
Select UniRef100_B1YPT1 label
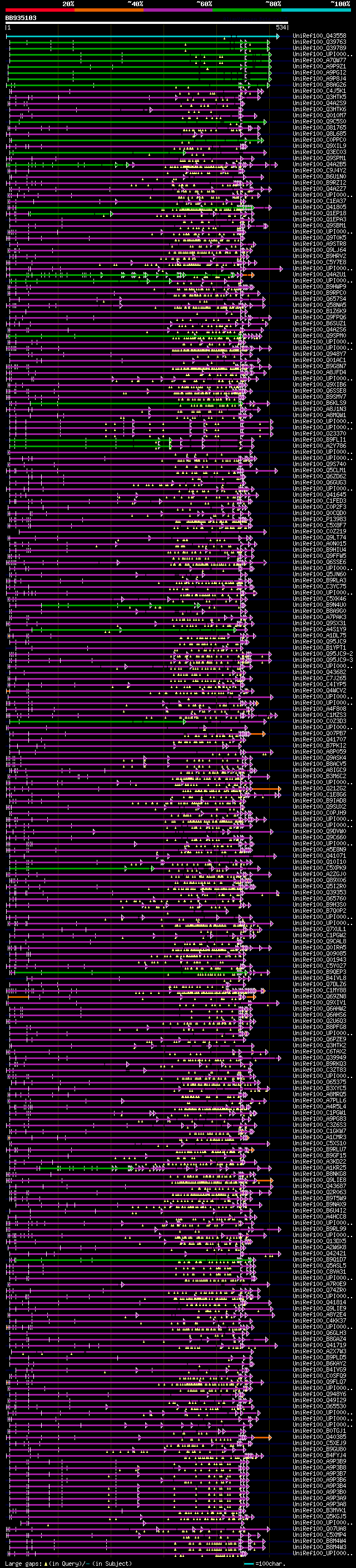(319, 647)
